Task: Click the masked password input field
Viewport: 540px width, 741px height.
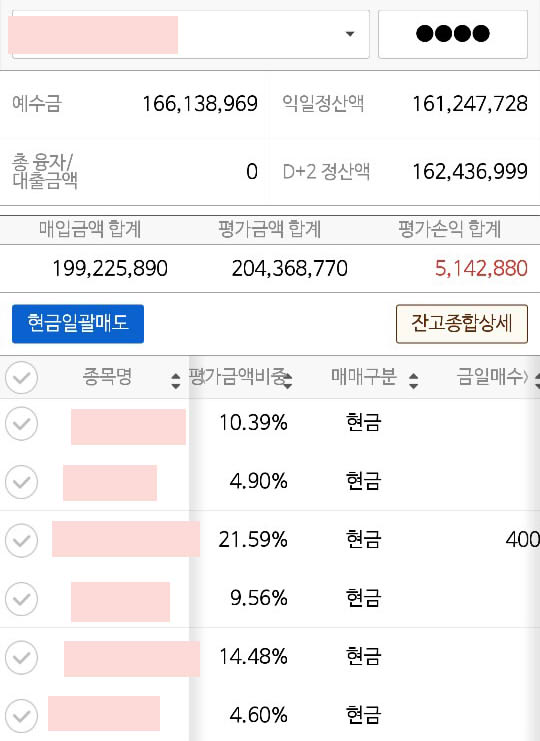Action: 453,34
